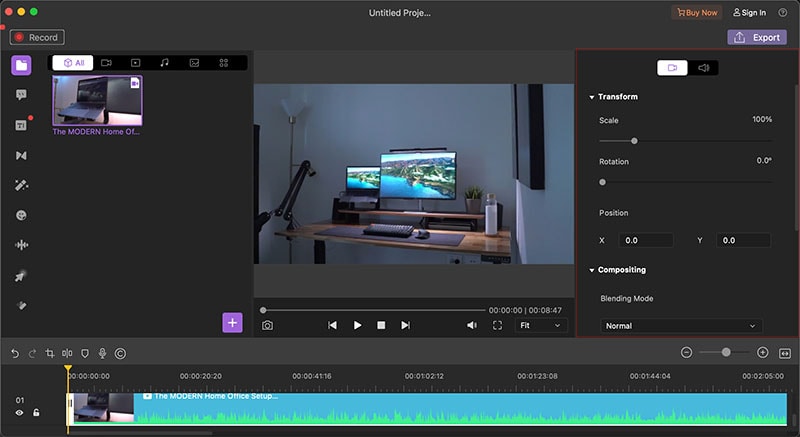Image resolution: width=800 pixels, height=437 pixels.
Task: Open the Transitions sidebar icon
Action: (21, 156)
